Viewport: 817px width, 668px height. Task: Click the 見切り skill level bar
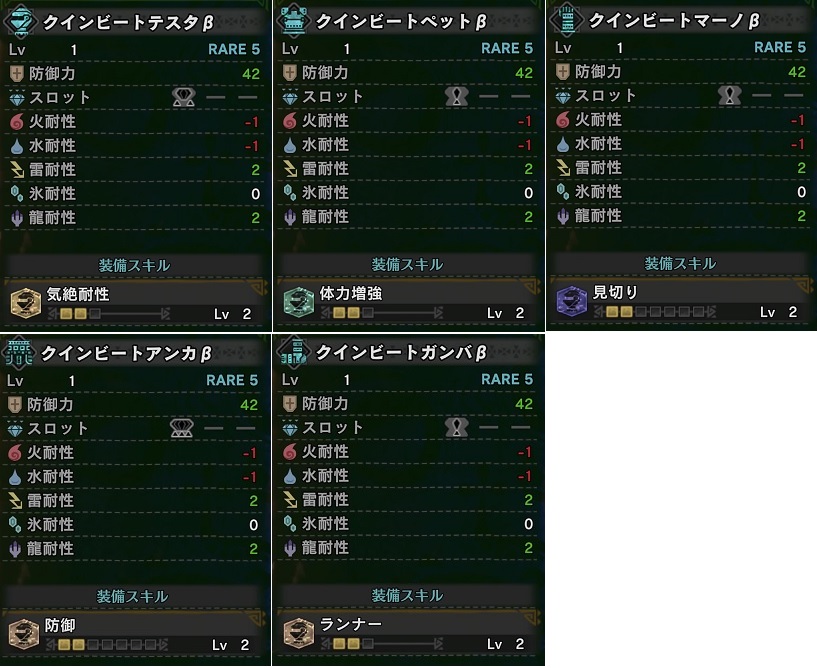tap(655, 312)
